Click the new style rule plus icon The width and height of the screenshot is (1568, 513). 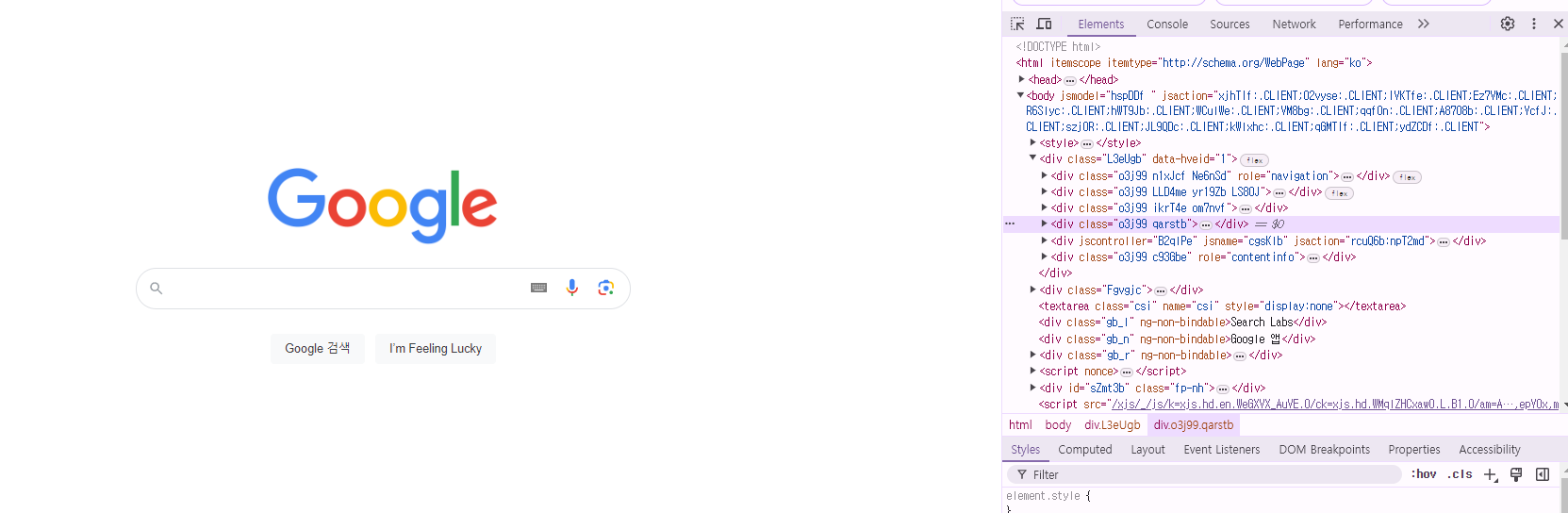pyautogui.click(x=1491, y=474)
